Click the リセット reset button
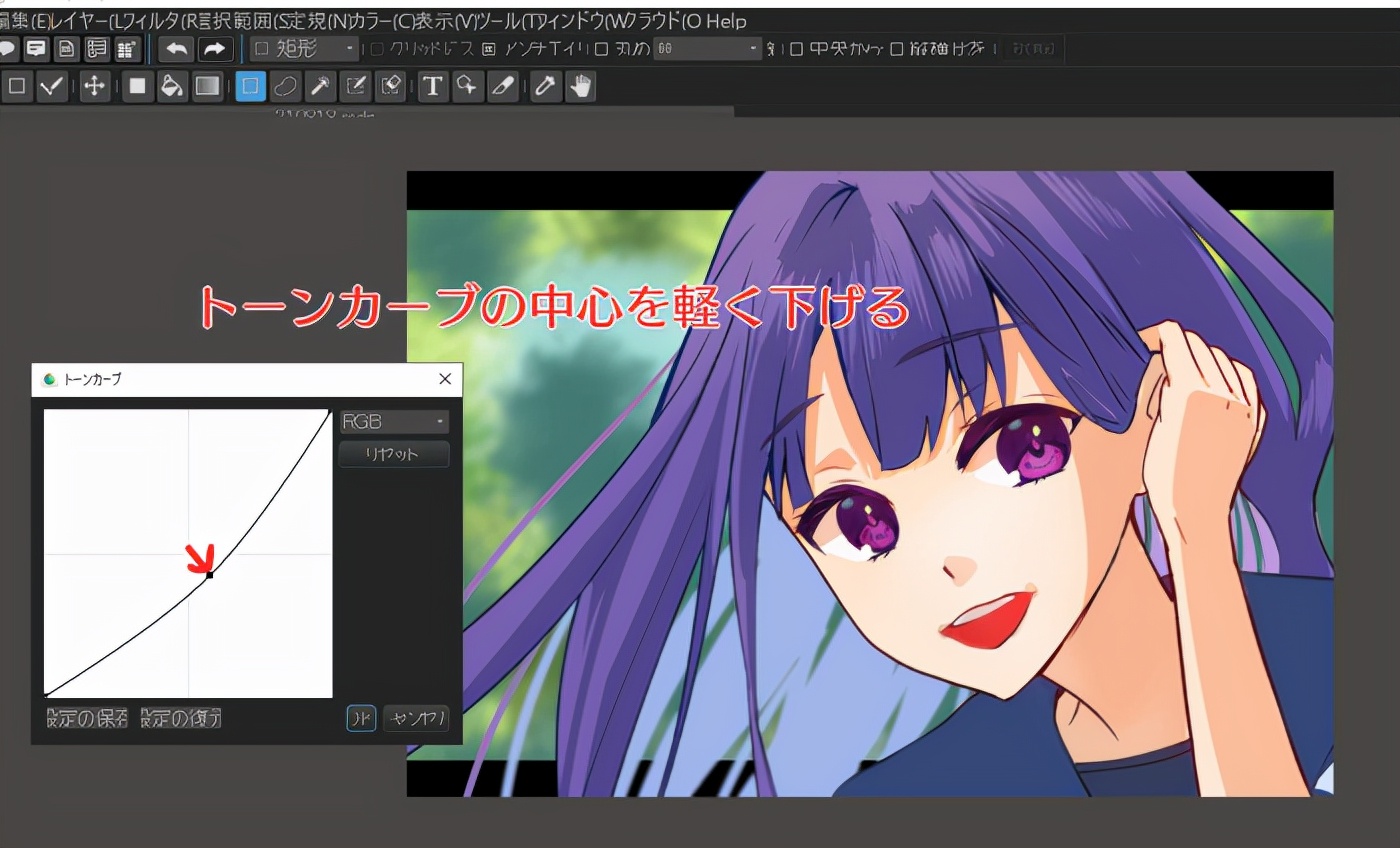Image resolution: width=1400 pixels, height=848 pixels. click(394, 455)
